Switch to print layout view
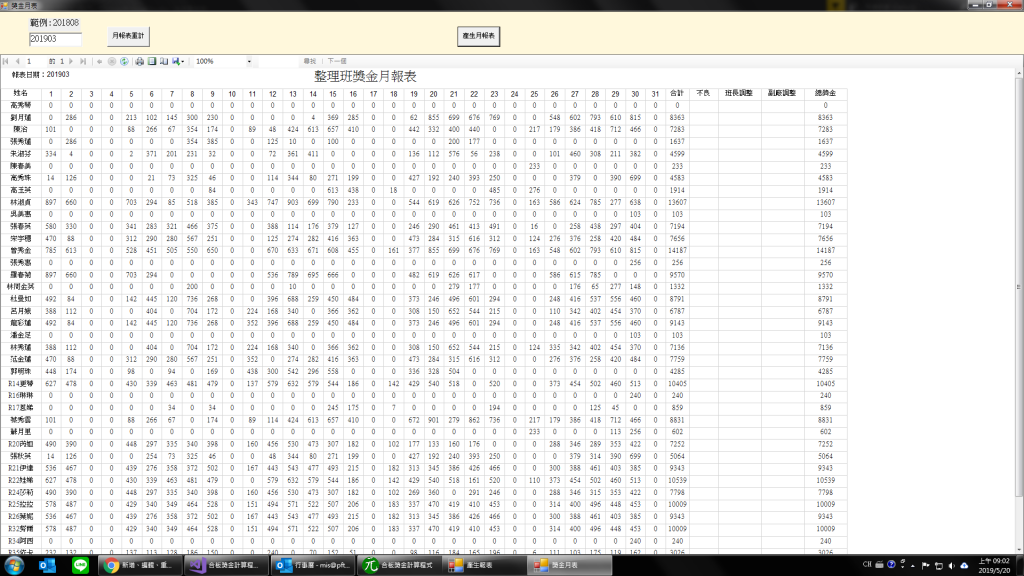Viewport: 1024px width, 576px height. (x=152, y=61)
